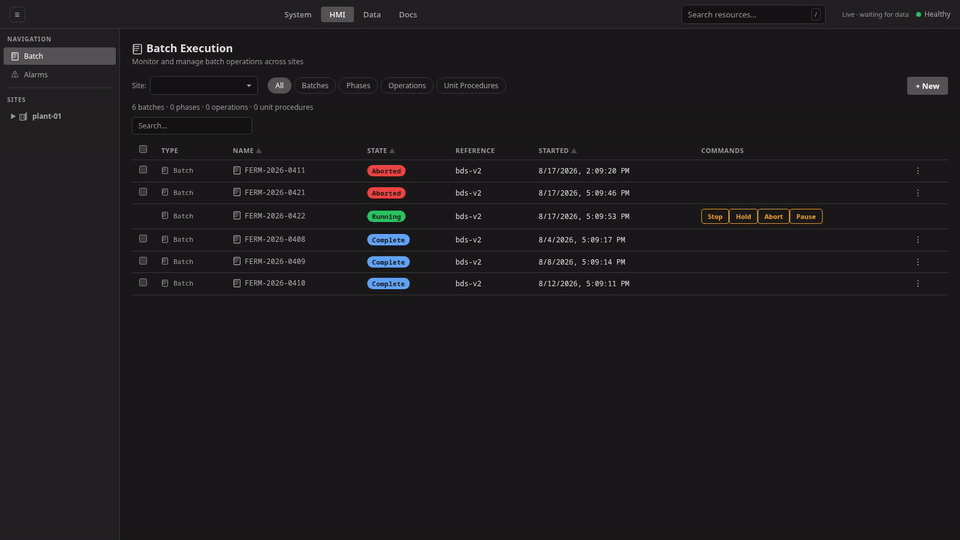
Task: Click the Batch Execution heading icon
Action: point(137,49)
